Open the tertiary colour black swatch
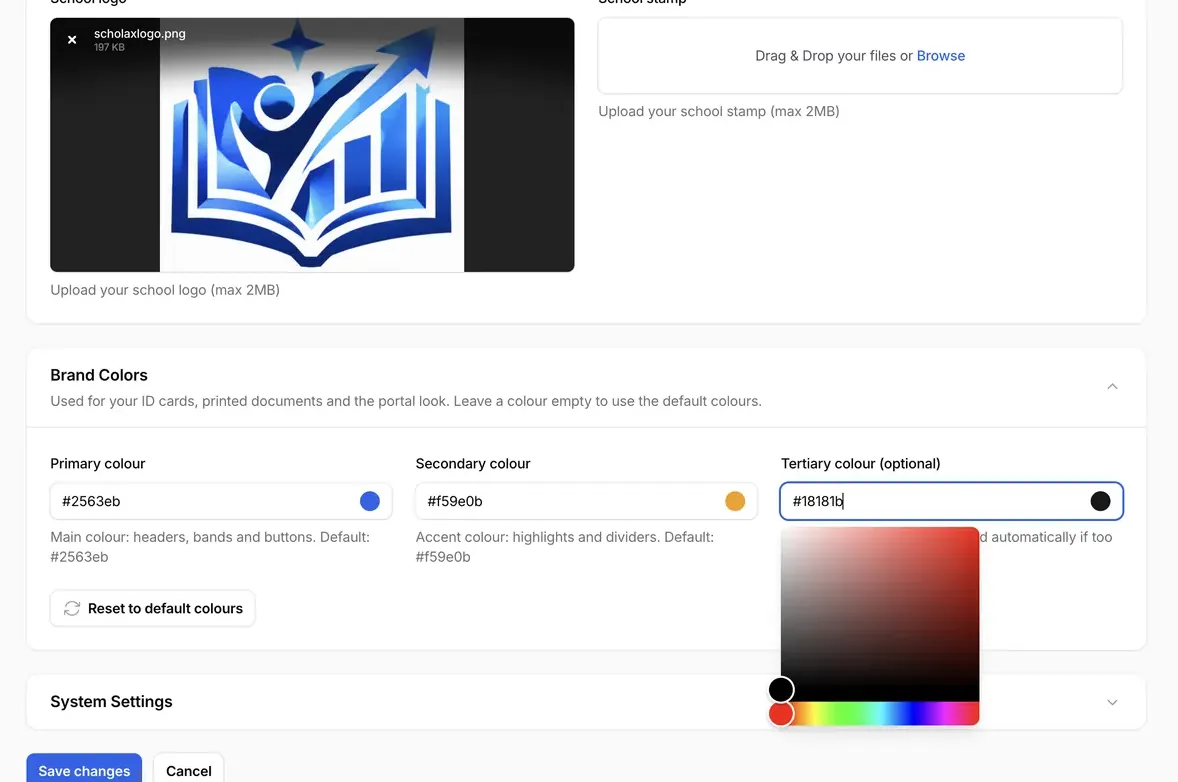The height and width of the screenshot is (782, 1178). (1100, 501)
